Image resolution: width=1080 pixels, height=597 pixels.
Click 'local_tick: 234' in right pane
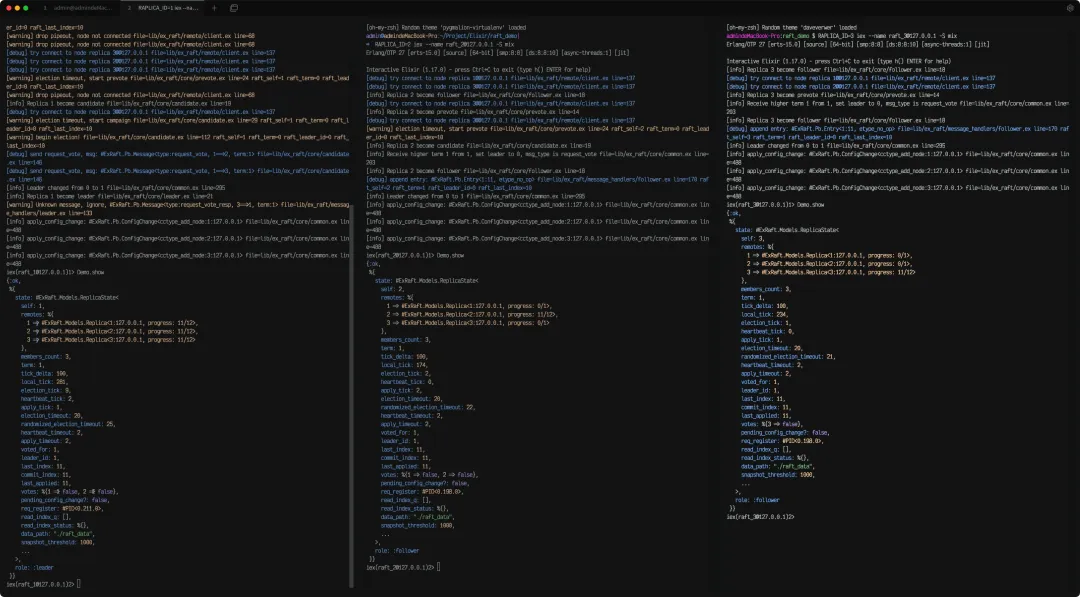coord(765,314)
